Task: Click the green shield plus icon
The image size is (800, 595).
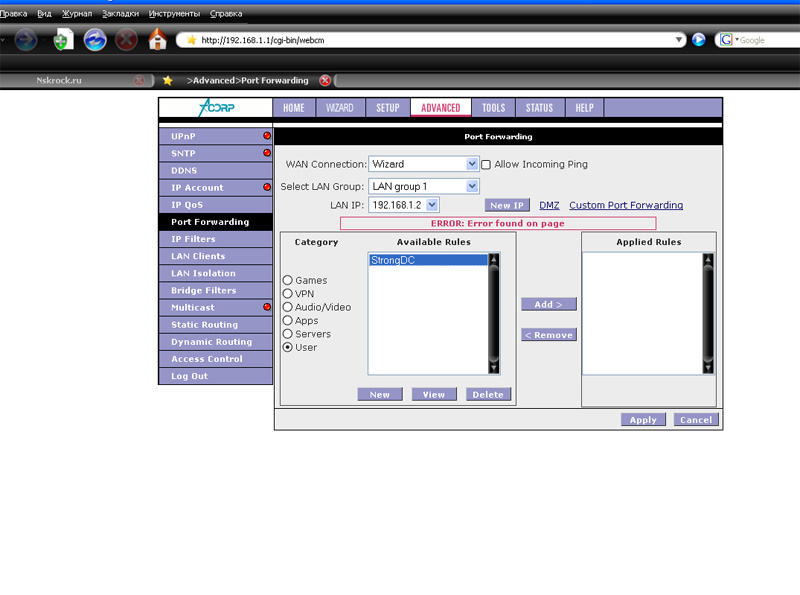Action: pos(63,40)
